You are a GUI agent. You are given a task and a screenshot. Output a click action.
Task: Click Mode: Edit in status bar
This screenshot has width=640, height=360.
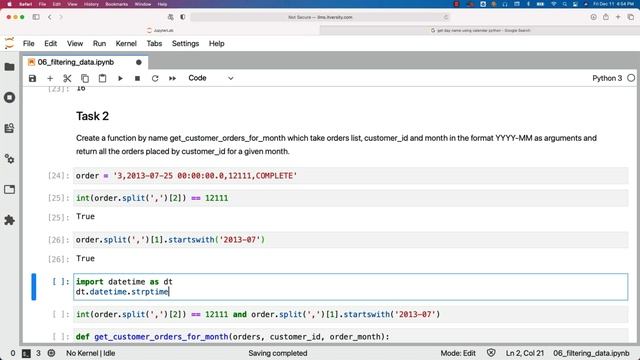click(x=458, y=353)
